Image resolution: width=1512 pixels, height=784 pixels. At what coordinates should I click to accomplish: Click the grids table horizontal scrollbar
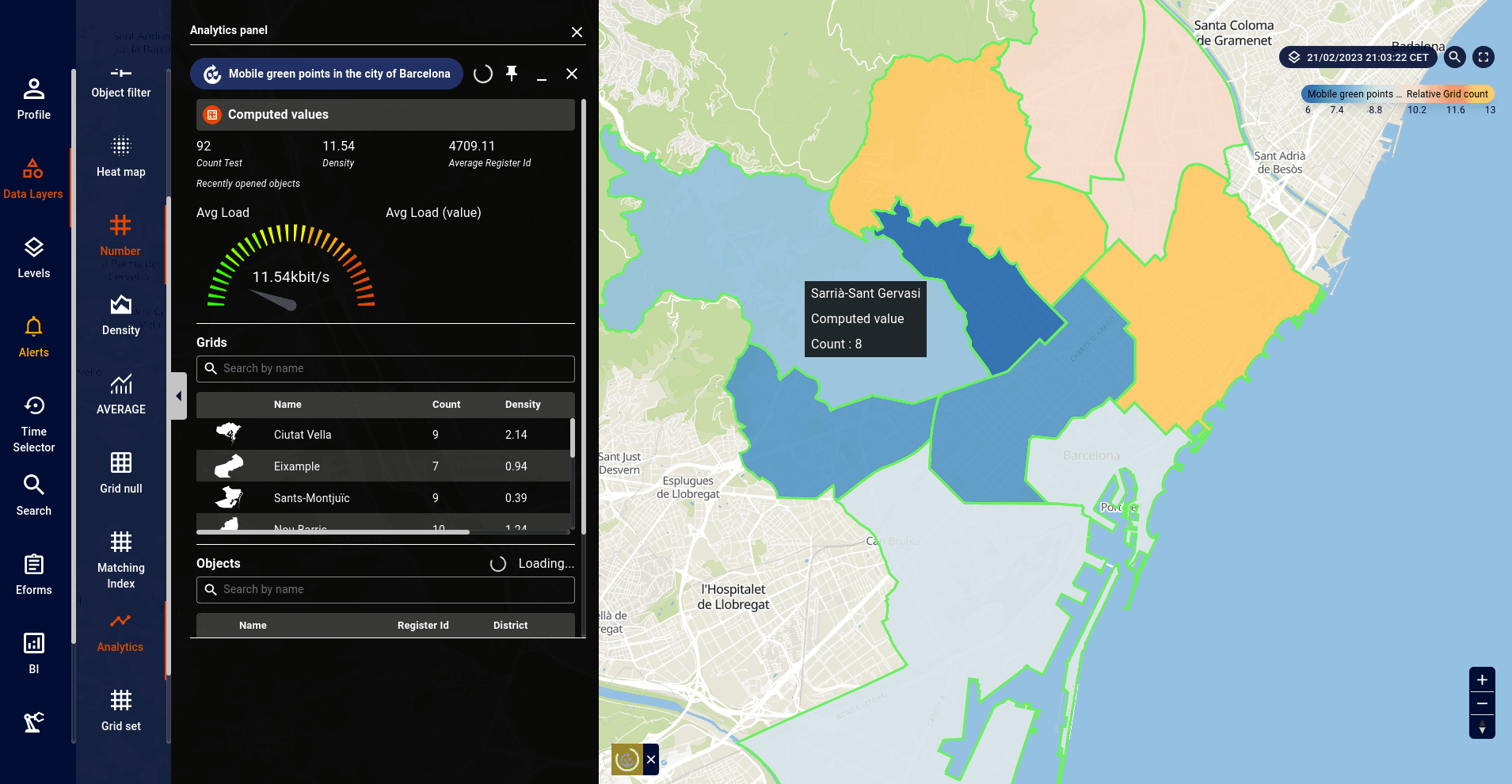333,532
